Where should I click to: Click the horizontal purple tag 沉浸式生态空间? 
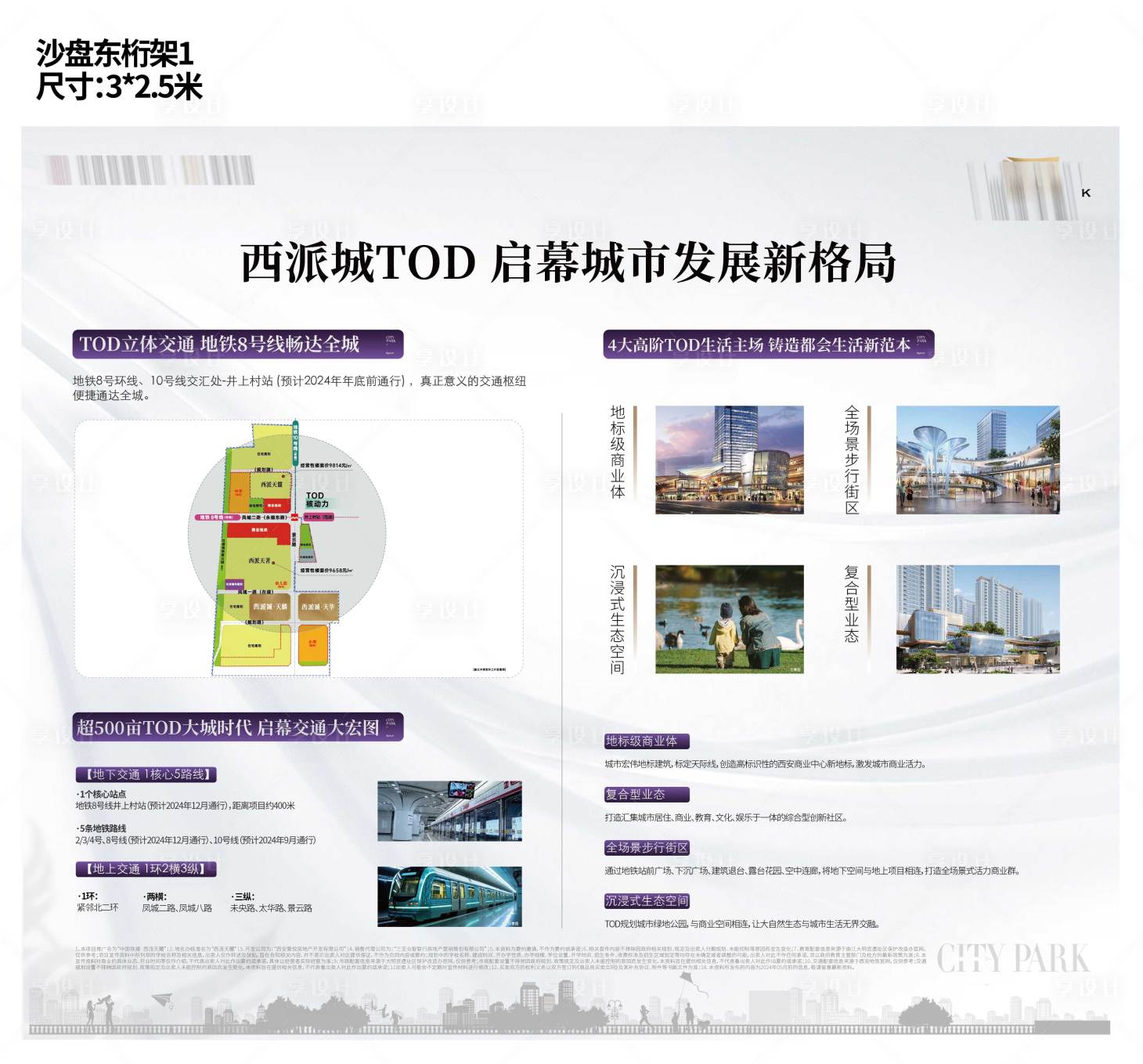click(x=647, y=900)
